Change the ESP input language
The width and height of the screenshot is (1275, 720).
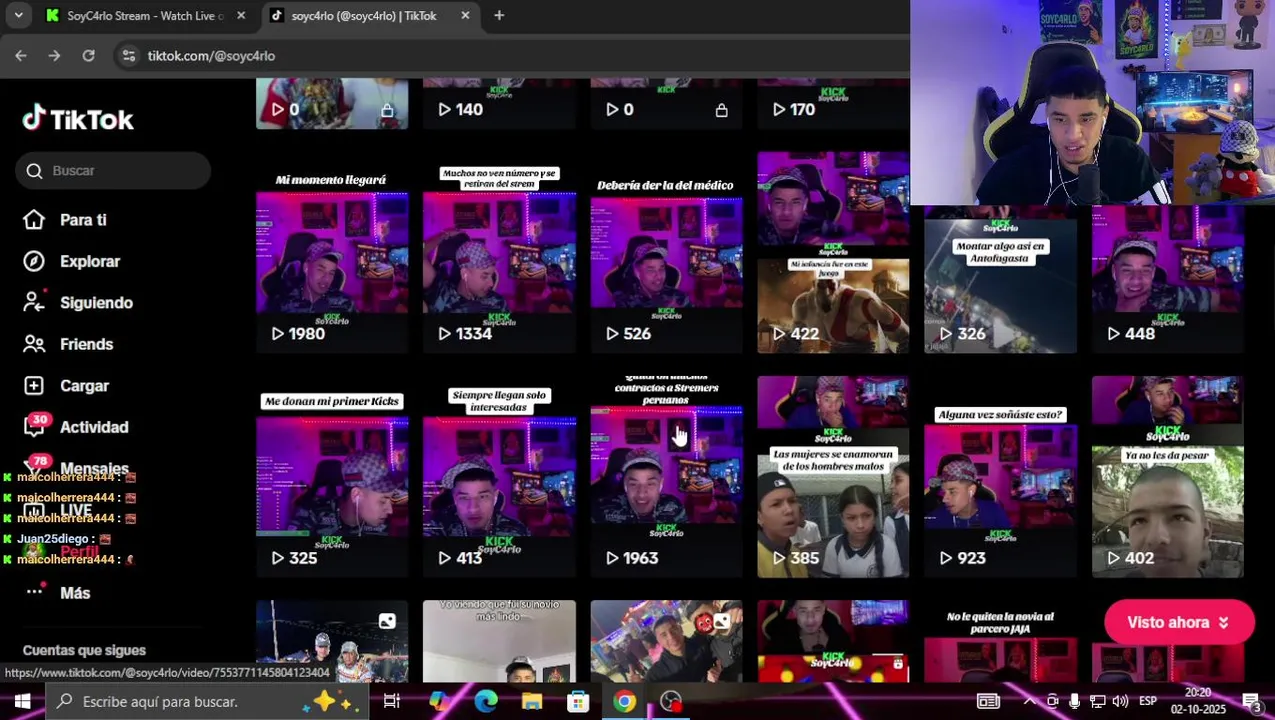click(x=1148, y=702)
